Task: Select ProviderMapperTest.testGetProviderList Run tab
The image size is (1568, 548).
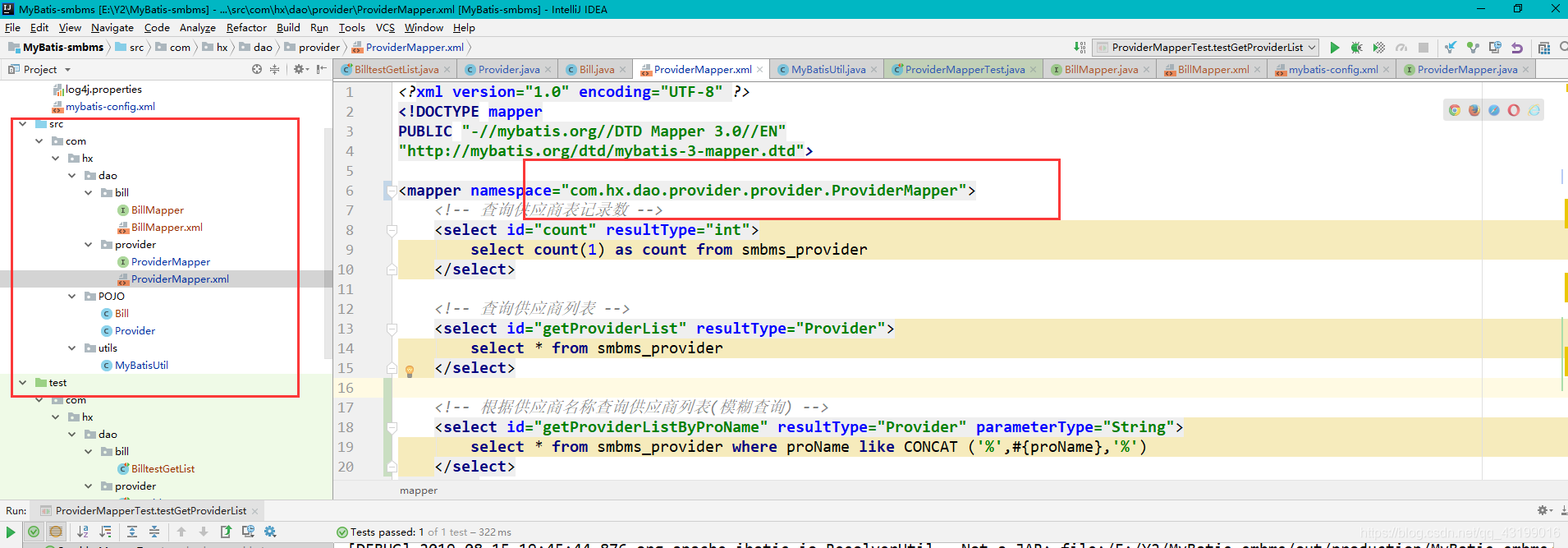Action: point(150,510)
